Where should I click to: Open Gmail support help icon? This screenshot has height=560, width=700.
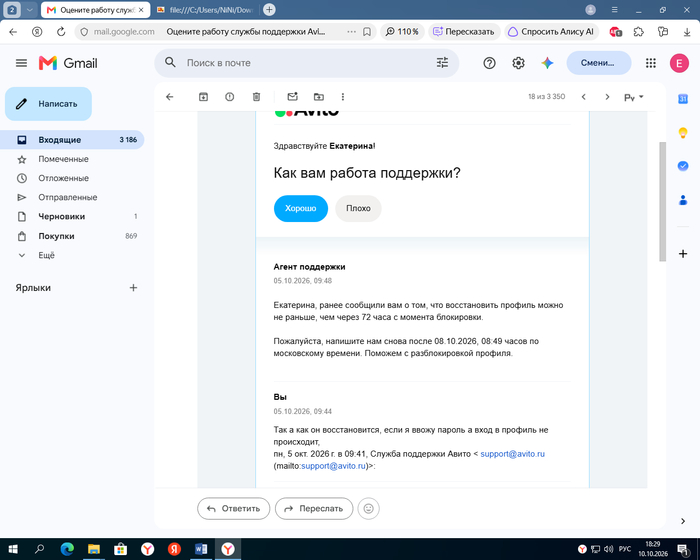click(489, 63)
